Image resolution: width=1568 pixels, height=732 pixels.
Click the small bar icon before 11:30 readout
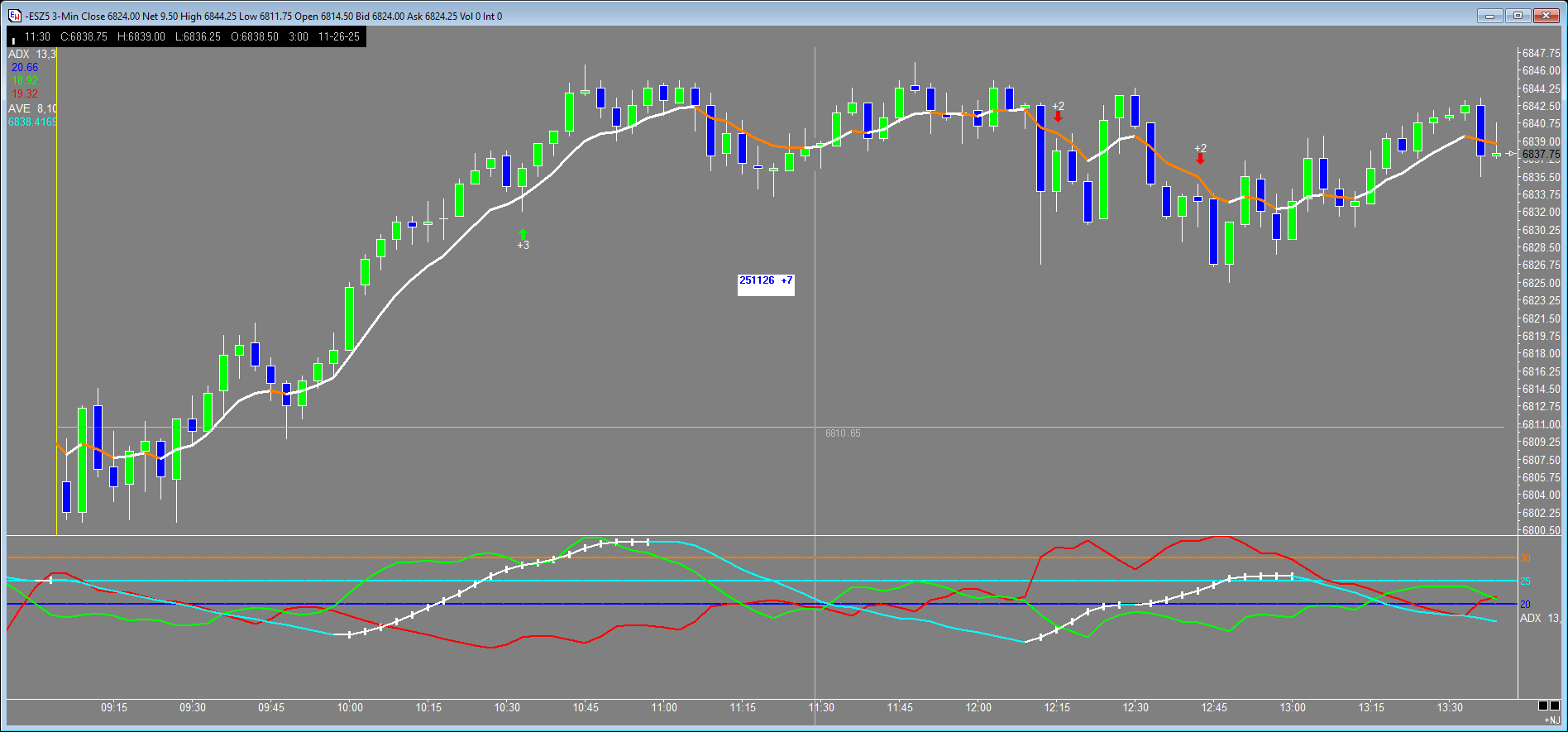tap(13, 38)
